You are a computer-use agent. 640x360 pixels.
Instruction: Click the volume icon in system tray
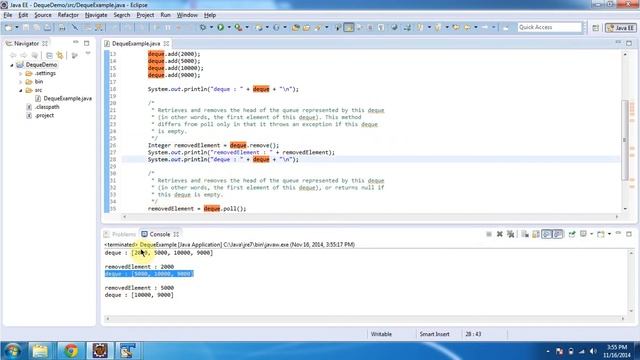(x=593, y=351)
